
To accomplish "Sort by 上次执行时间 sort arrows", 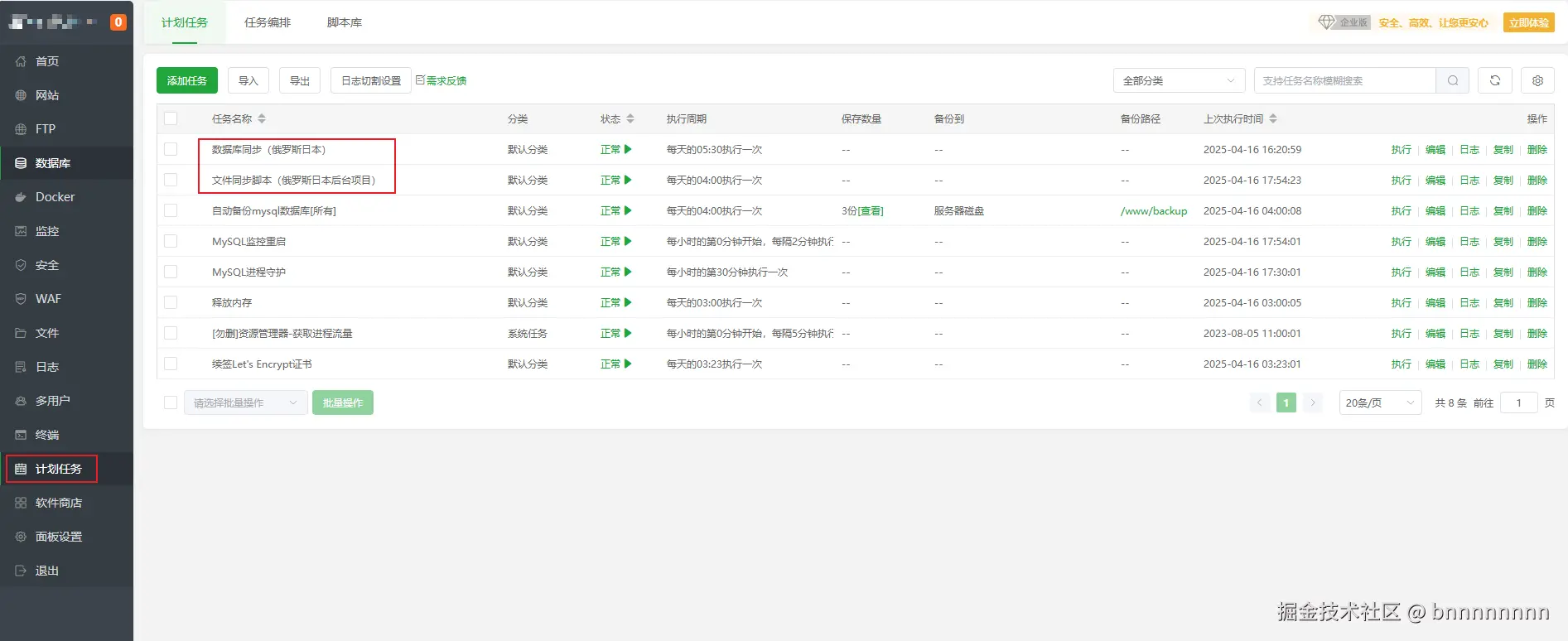I will (x=1273, y=118).
